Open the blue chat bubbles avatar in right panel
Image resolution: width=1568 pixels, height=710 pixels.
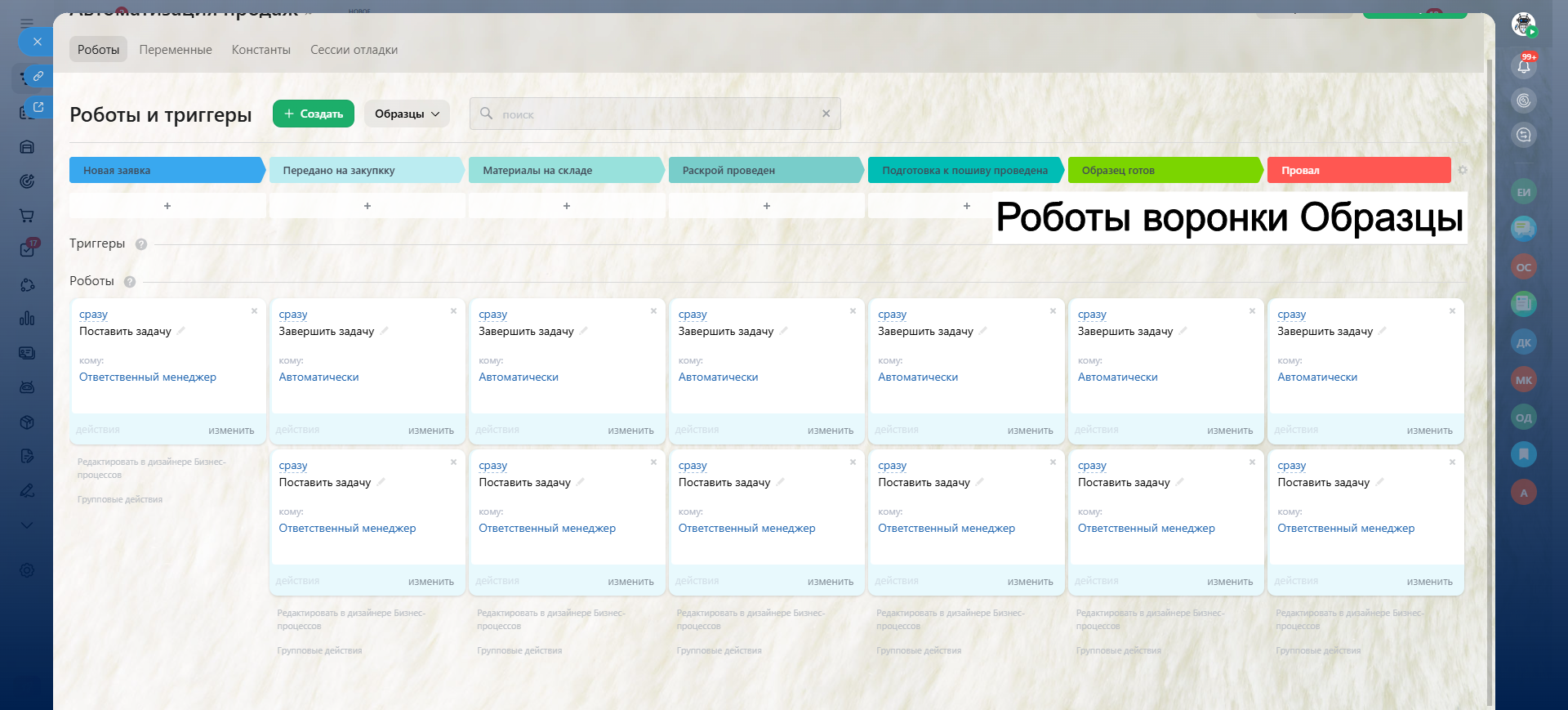click(x=1524, y=229)
